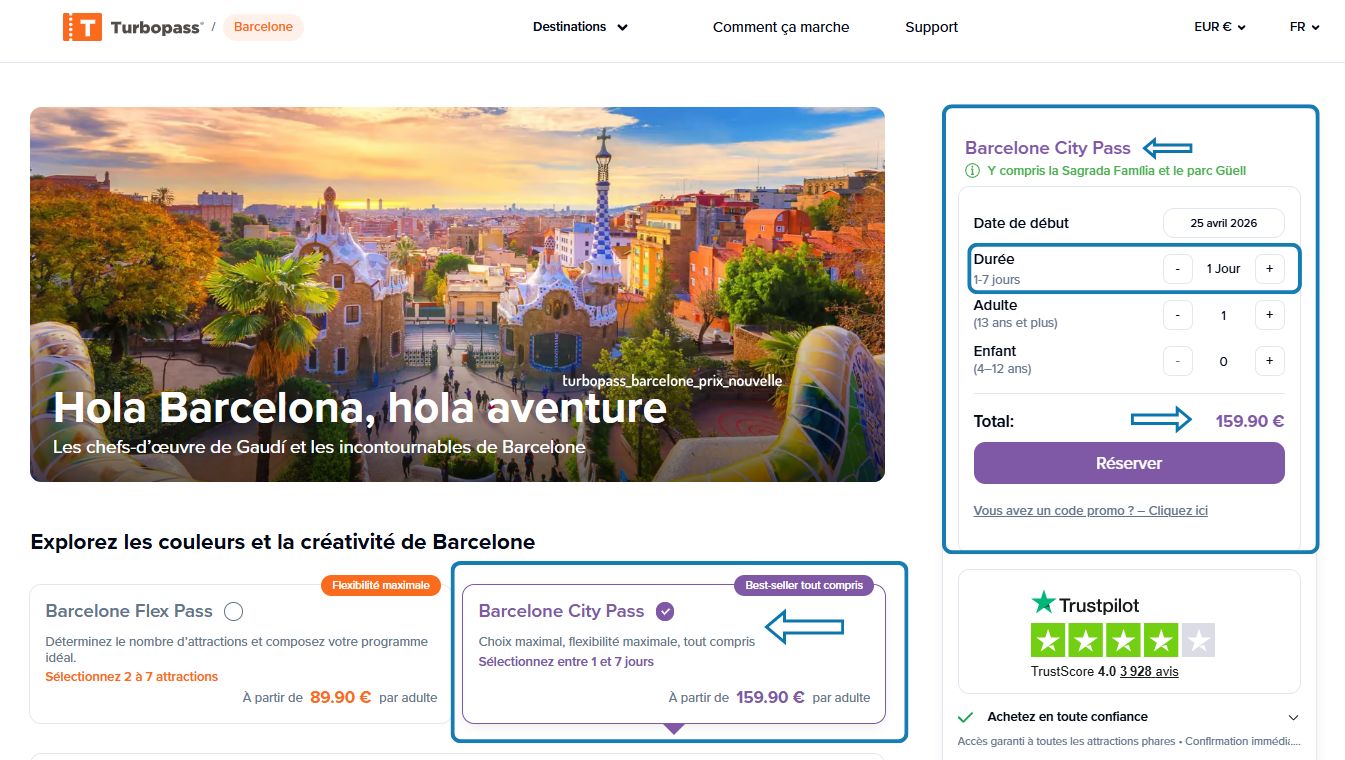This screenshot has height=760, width=1345.
Task: Increase Adulte count with the plus icon
Action: [x=1269, y=314]
